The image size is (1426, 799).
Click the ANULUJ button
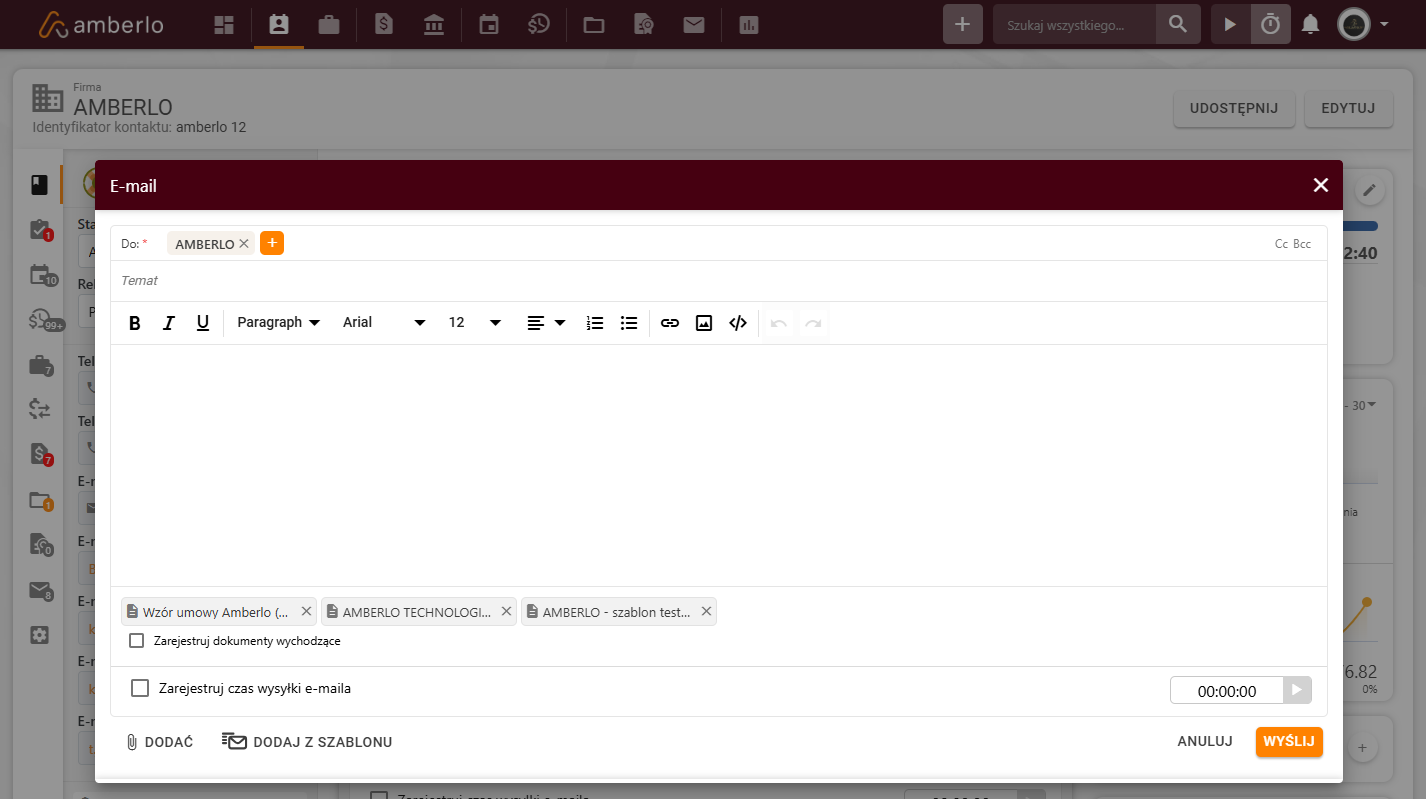tap(1204, 742)
